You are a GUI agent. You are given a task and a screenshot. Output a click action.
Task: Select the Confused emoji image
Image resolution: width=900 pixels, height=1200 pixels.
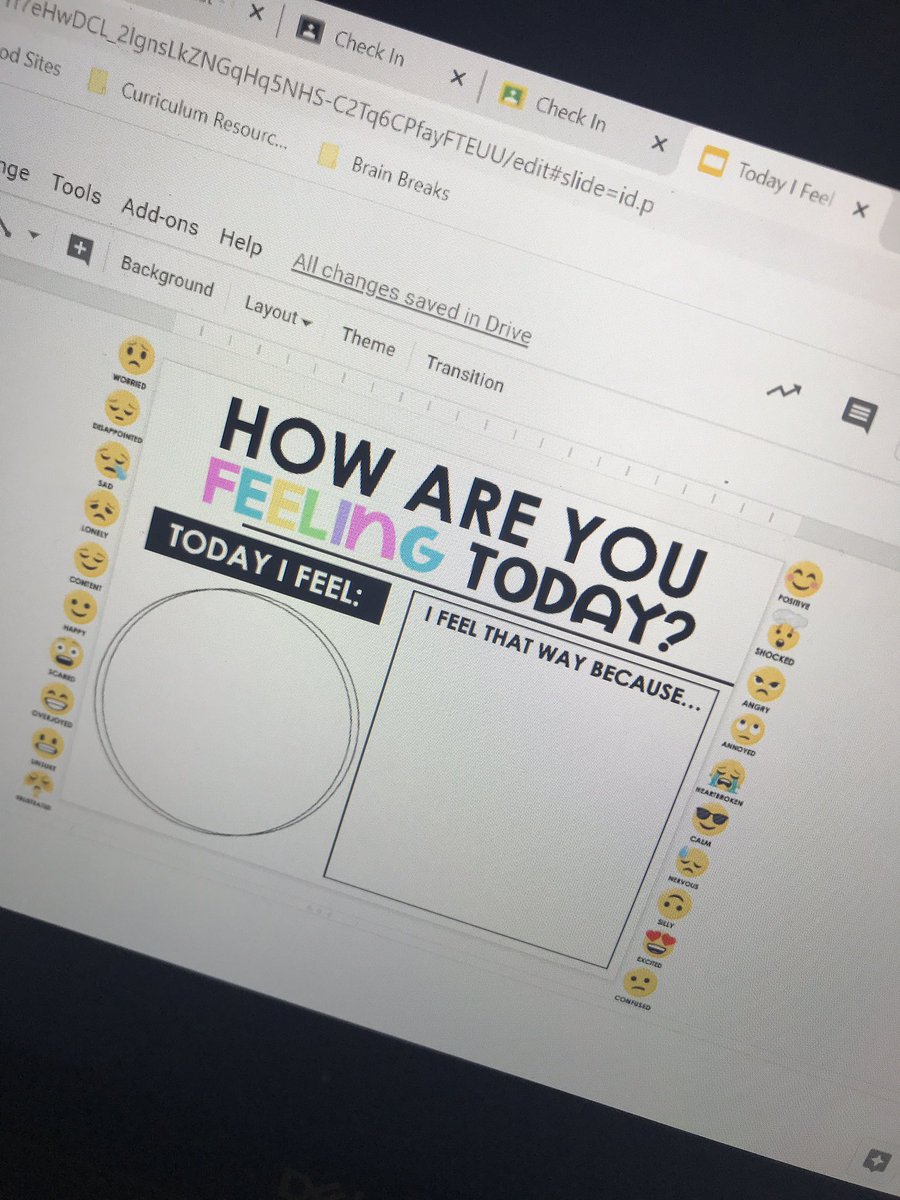pos(640,983)
